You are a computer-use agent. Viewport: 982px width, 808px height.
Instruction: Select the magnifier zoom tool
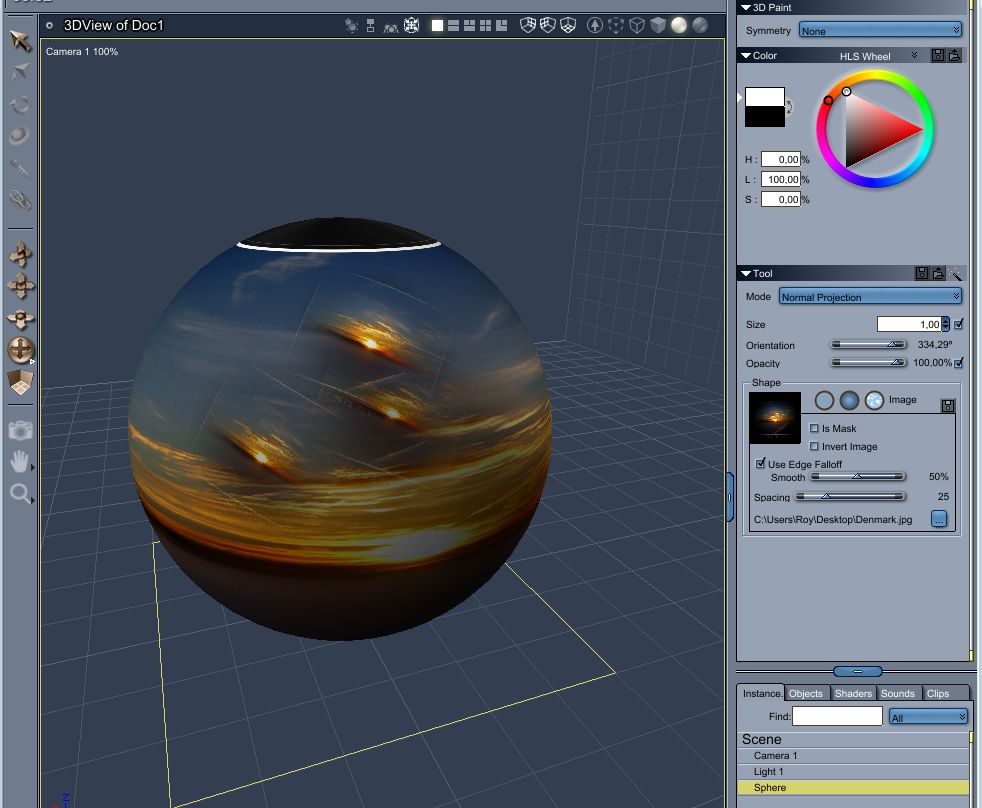click(20, 493)
